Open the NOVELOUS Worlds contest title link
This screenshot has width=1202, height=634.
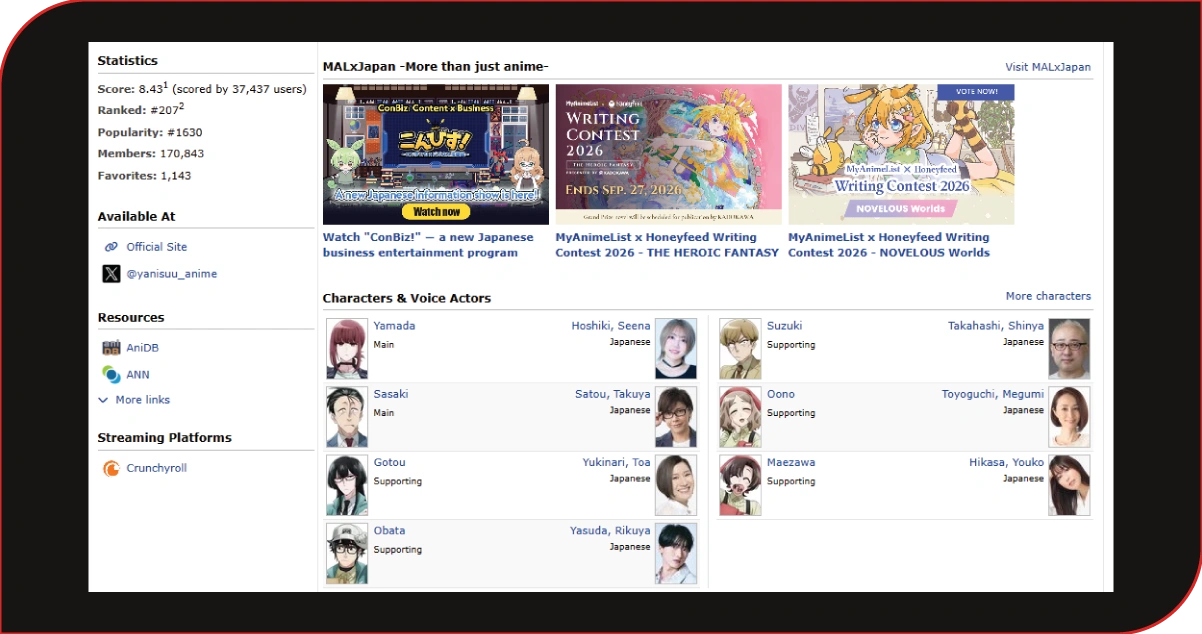pos(889,245)
